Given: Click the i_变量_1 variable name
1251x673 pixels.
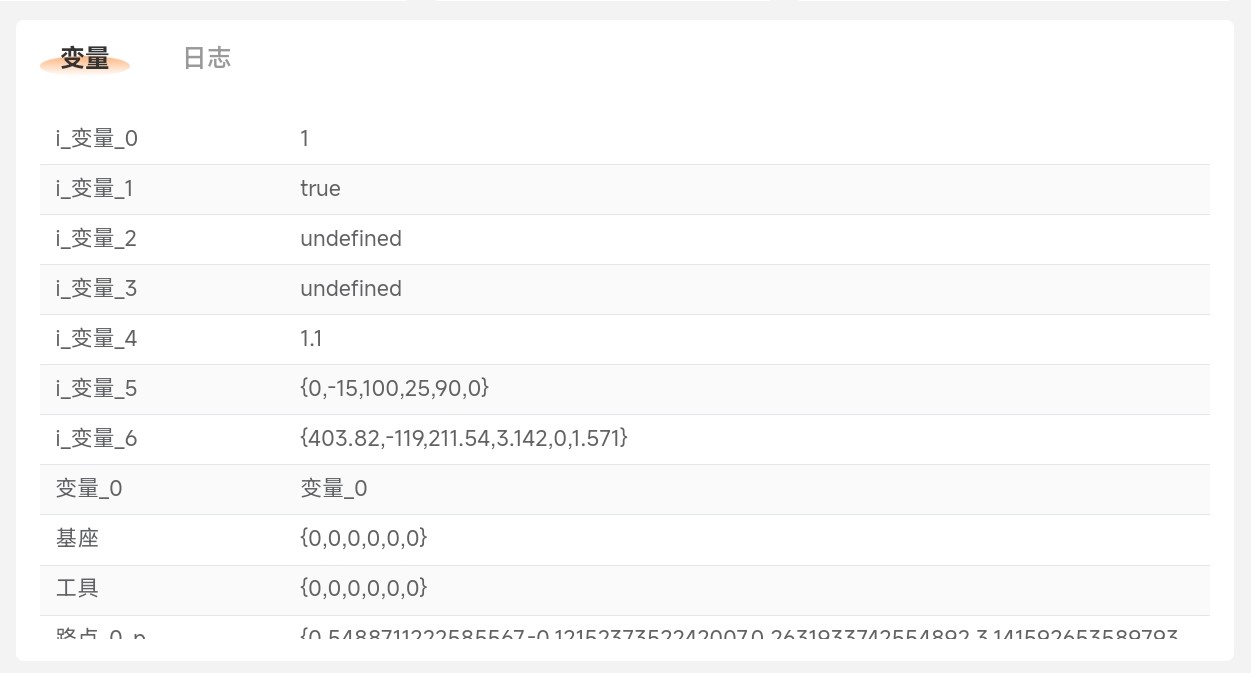Looking at the screenshot, I should [97, 189].
